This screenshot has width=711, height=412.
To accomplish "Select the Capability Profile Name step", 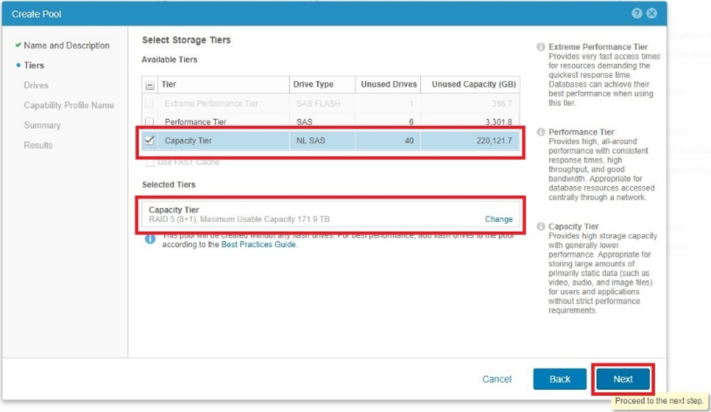I will click(x=69, y=105).
